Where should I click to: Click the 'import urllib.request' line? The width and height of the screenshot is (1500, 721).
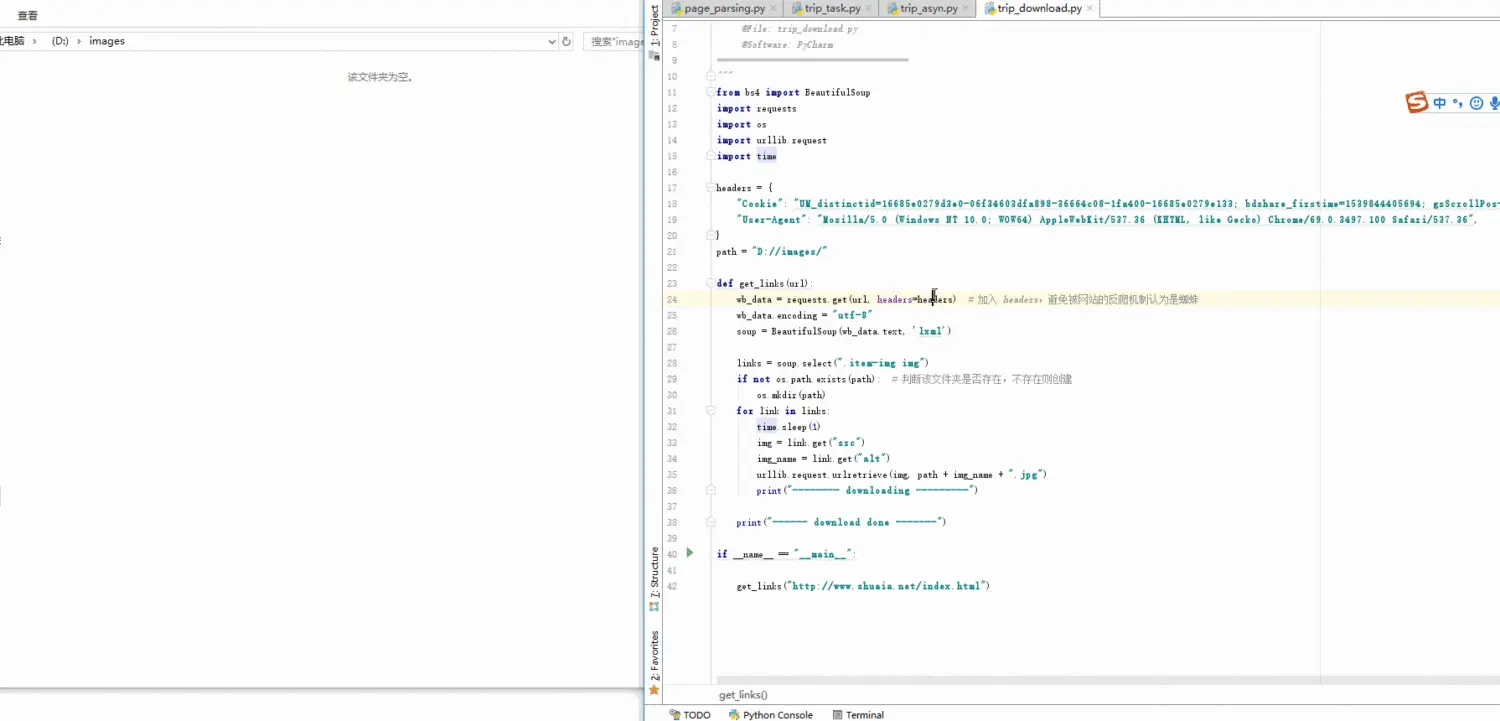pyautogui.click(x=772, y=140)
